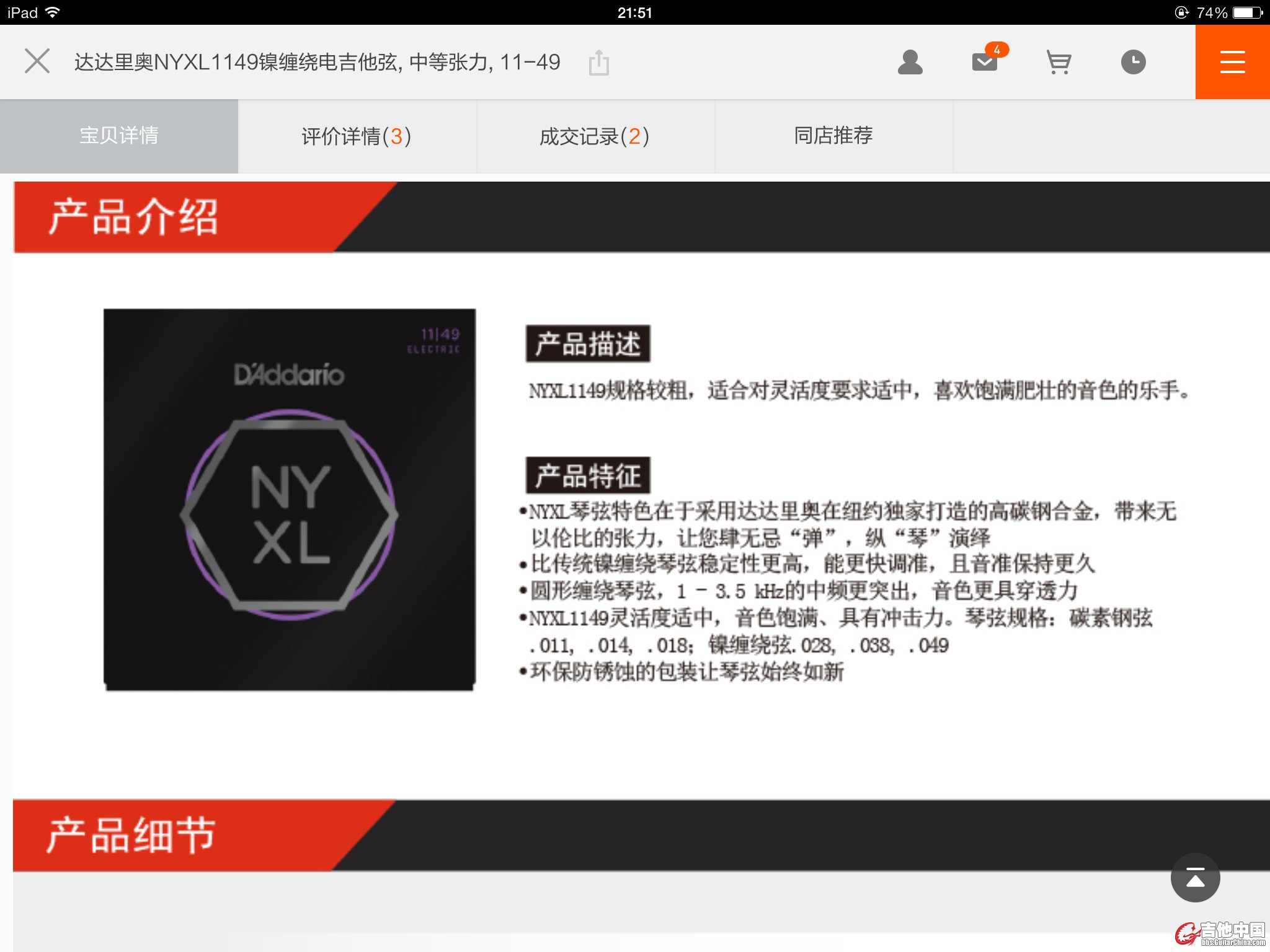Open the shopping cart icon
The width and height of the screenshot is (1270, 952).
click(x=1059, y=62)
